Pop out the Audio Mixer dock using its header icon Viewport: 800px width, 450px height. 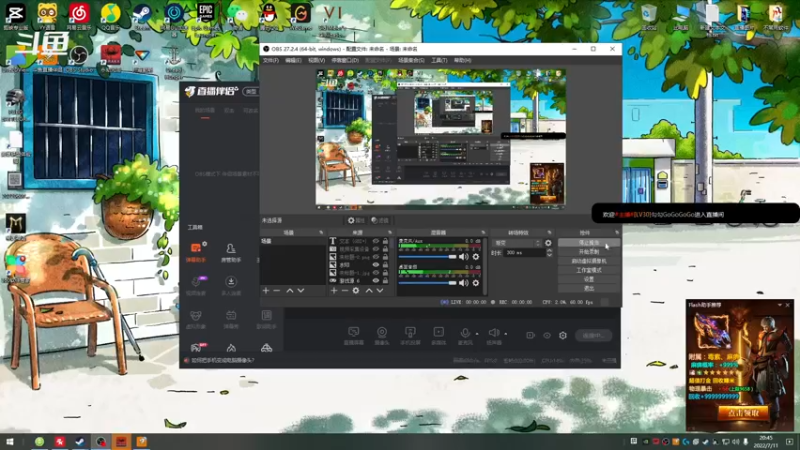(483, 233)
